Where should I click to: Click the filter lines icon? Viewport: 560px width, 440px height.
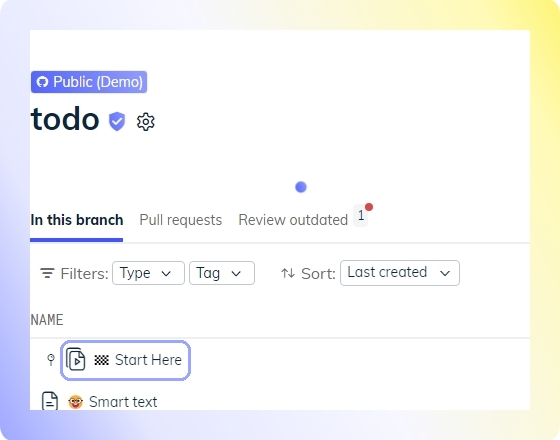(47, 273)
